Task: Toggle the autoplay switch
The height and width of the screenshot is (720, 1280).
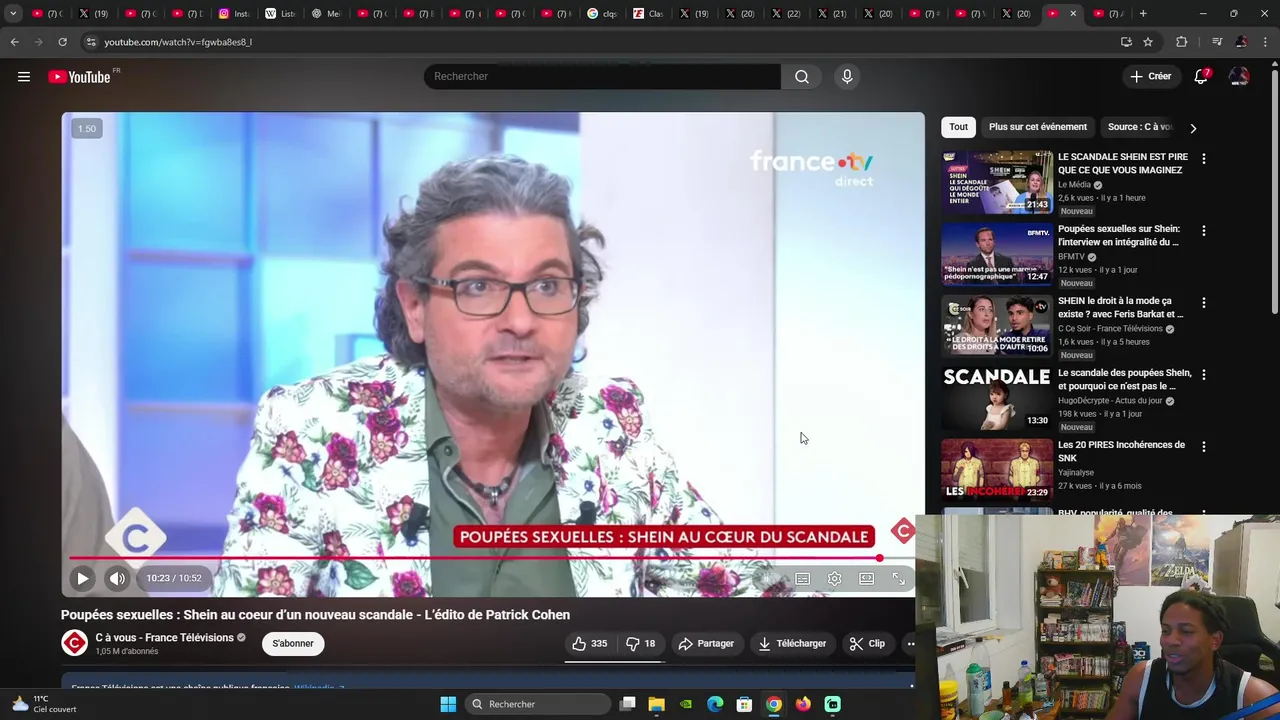Action: (768, 578)
